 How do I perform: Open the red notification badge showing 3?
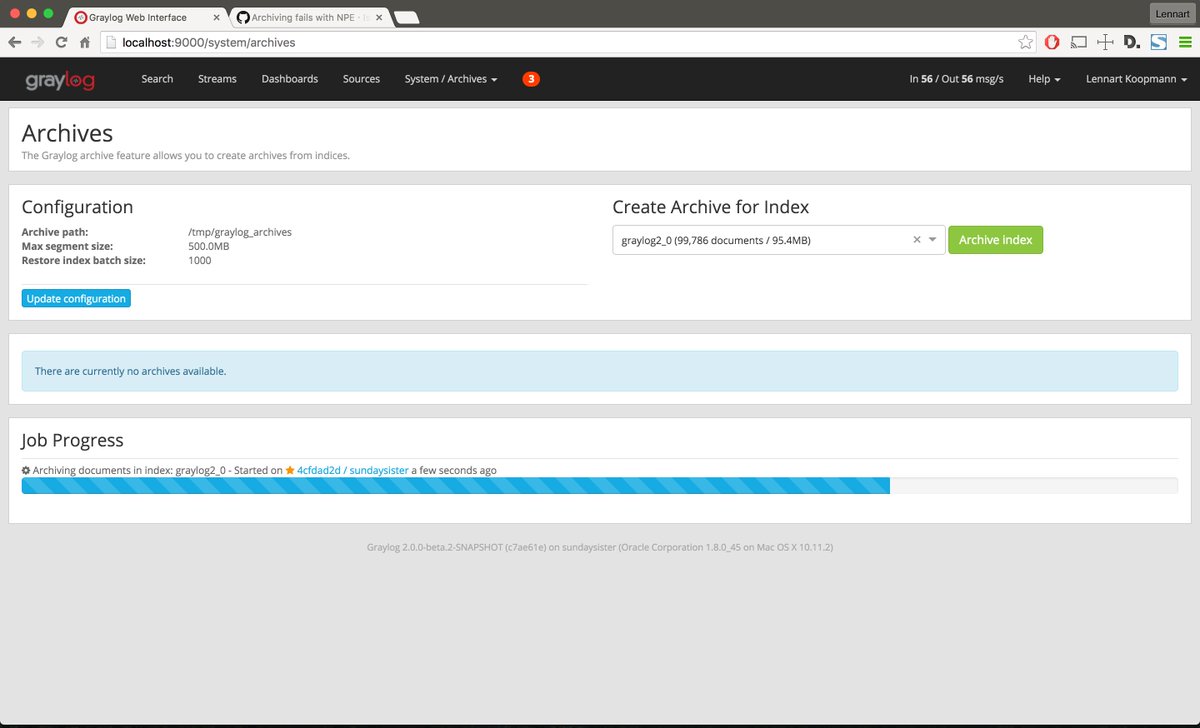[531, 78]
